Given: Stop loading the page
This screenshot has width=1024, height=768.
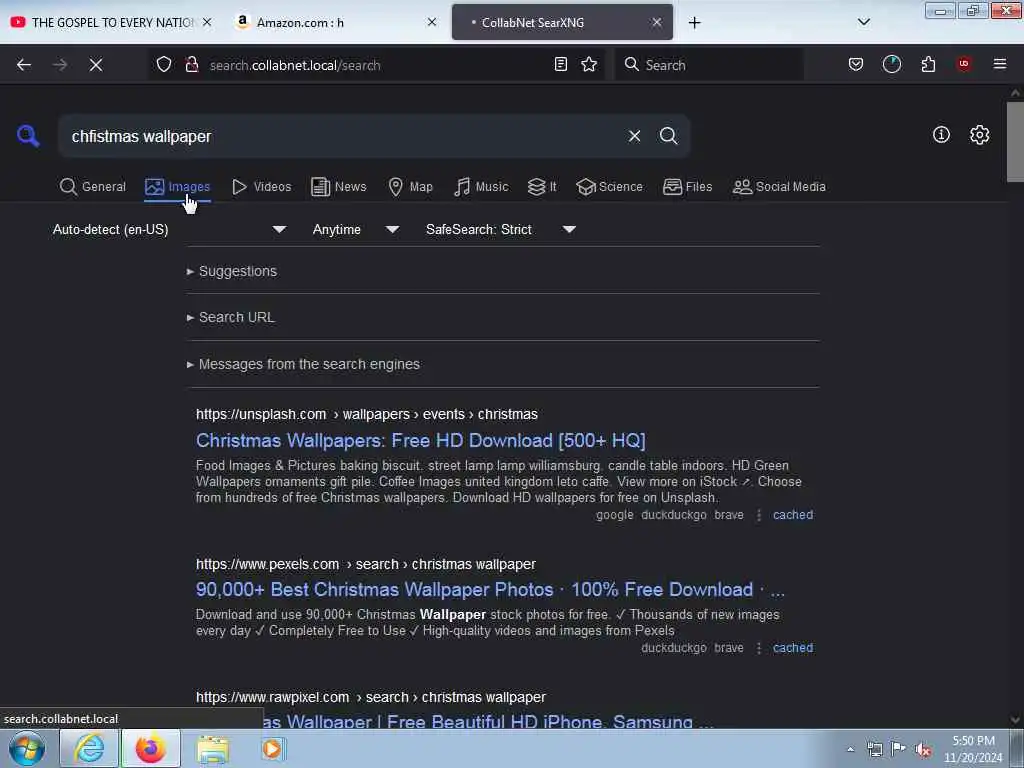Looking at the screenshot, I should 96,65.
